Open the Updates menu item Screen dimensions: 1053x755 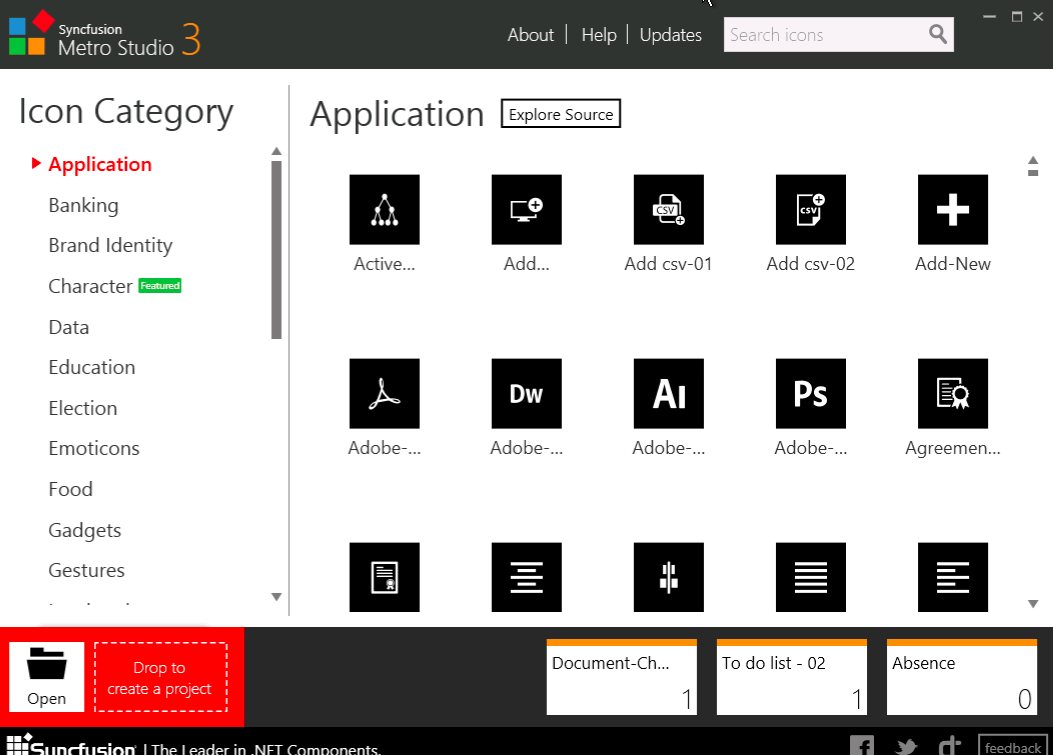(670, 35)
